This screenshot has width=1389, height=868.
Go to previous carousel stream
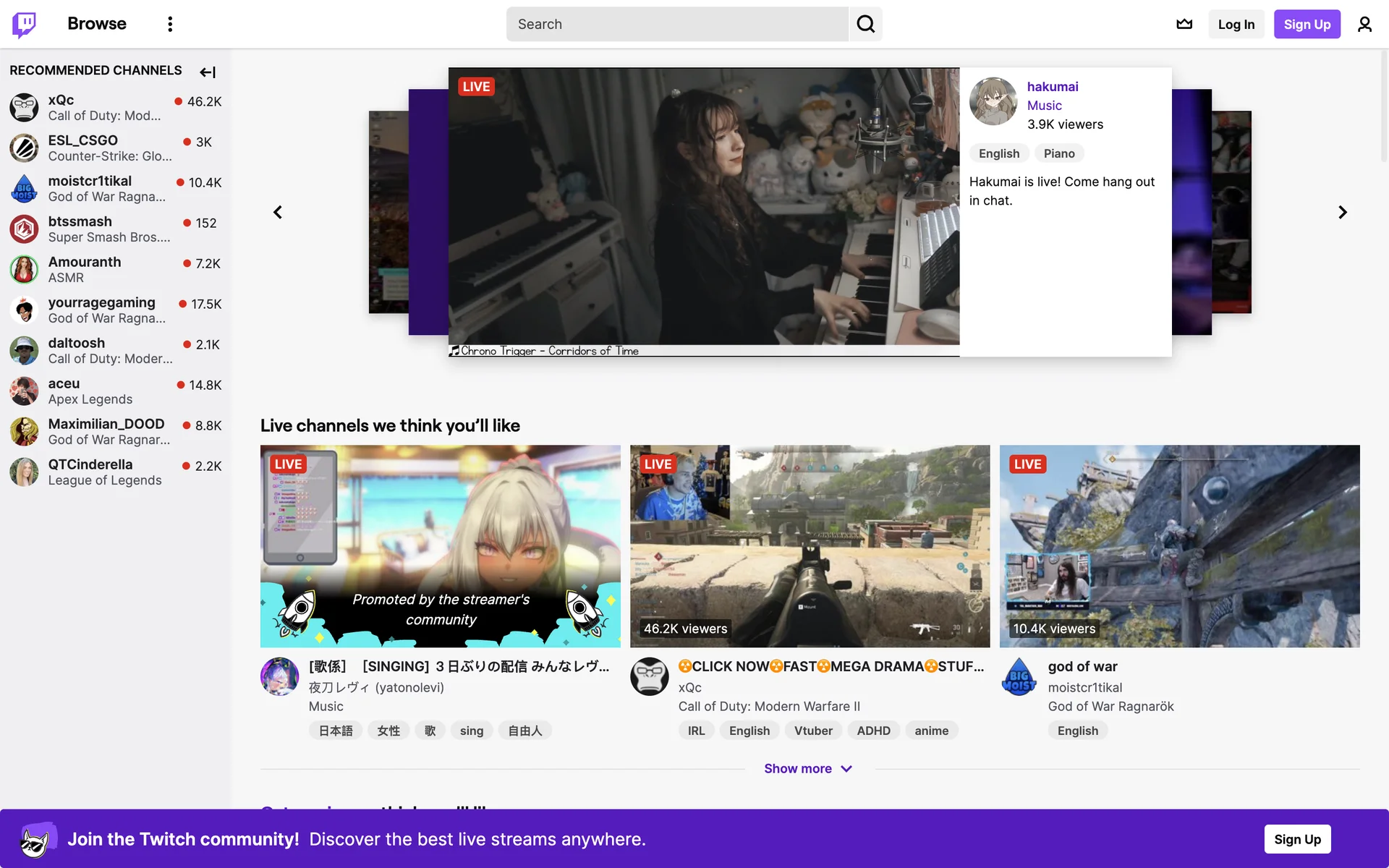point(278,212)
